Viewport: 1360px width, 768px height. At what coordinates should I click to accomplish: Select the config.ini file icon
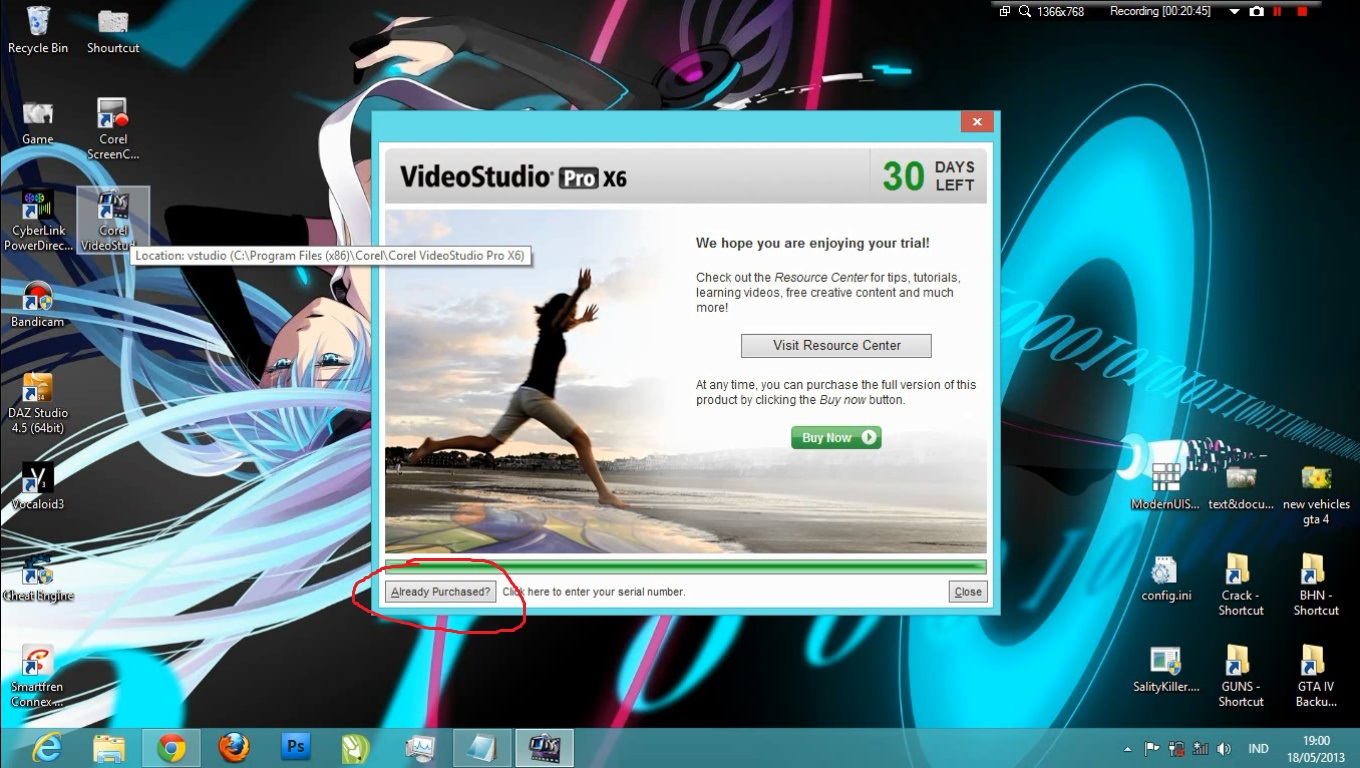(1166, 579)
